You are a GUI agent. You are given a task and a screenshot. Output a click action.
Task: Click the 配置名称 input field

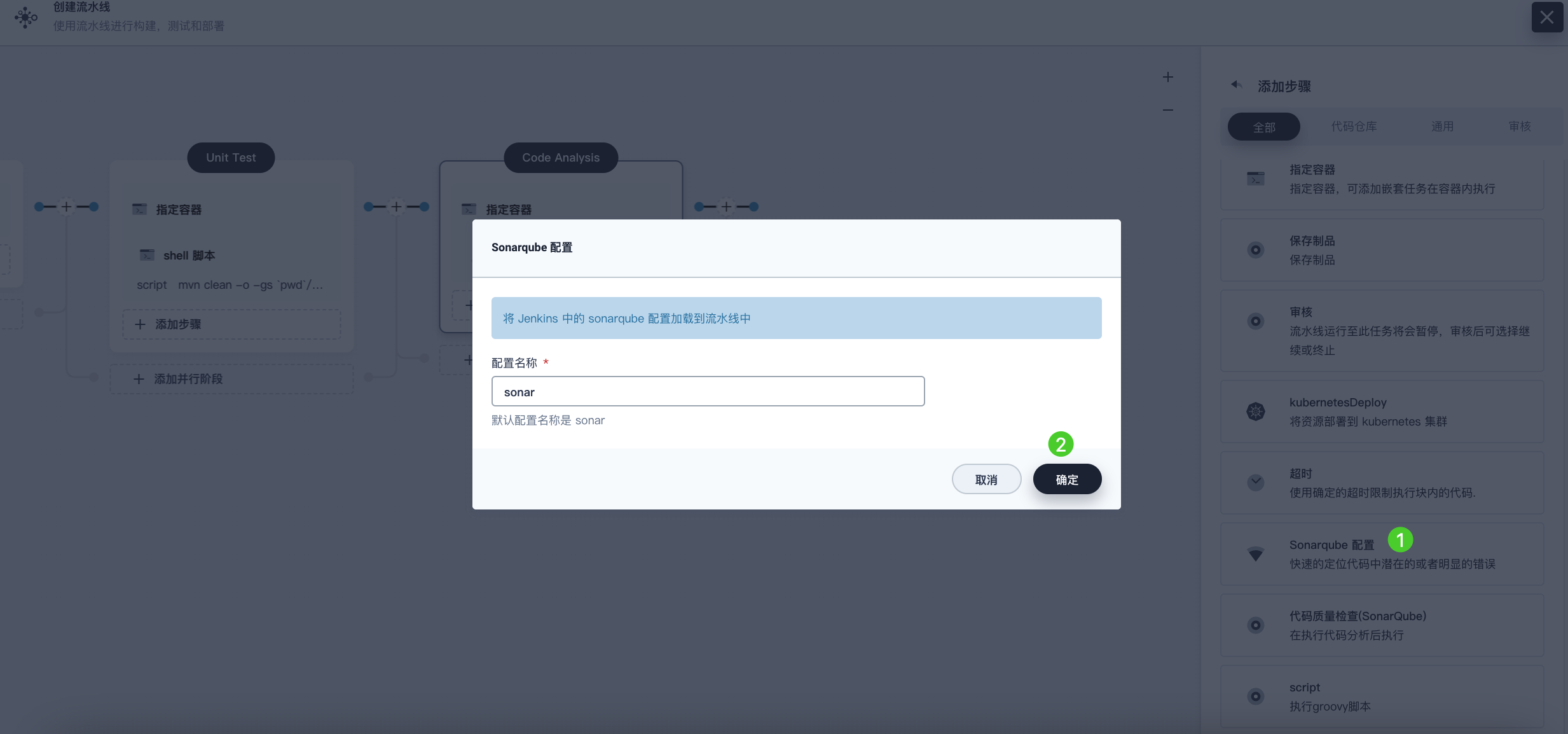pyautogui.click(x=707, y=391)
